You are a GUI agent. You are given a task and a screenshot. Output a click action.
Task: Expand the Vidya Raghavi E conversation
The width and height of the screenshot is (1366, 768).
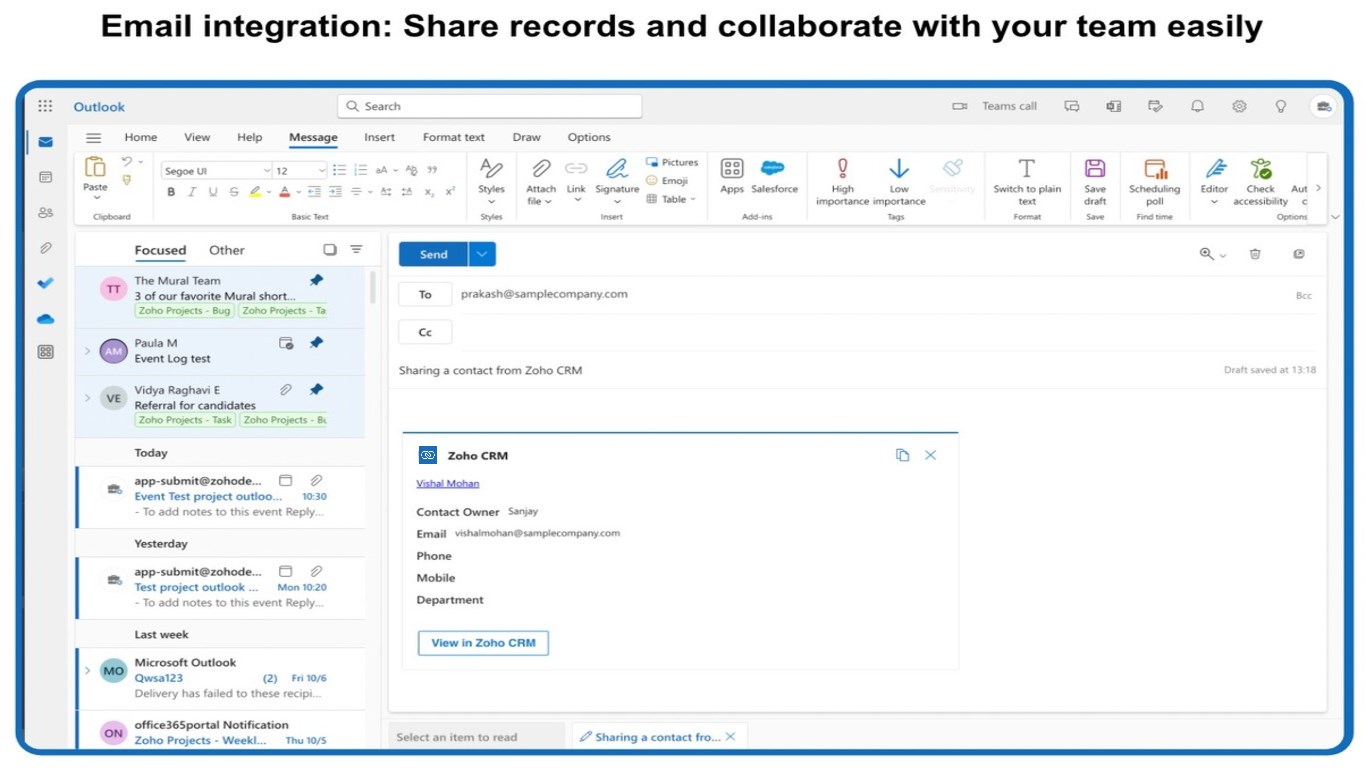point(88,398)
